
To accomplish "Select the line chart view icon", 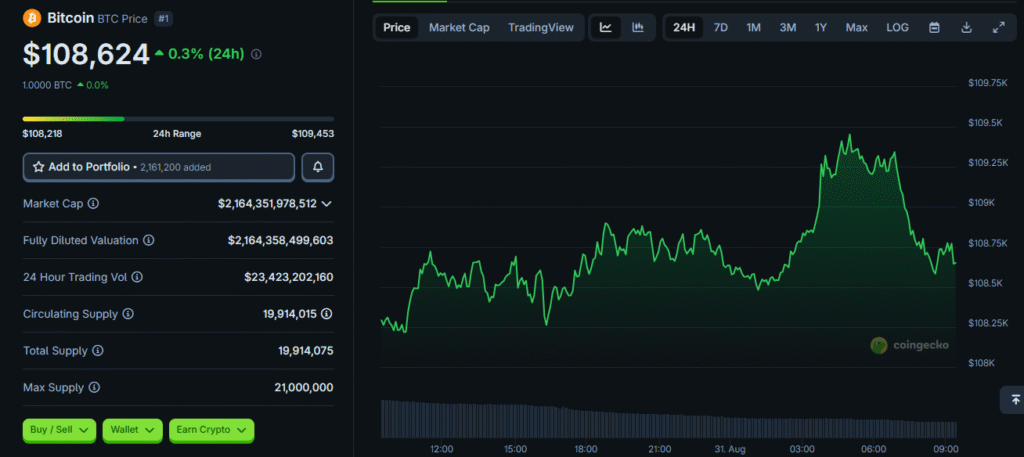I will tap(606, 27).
